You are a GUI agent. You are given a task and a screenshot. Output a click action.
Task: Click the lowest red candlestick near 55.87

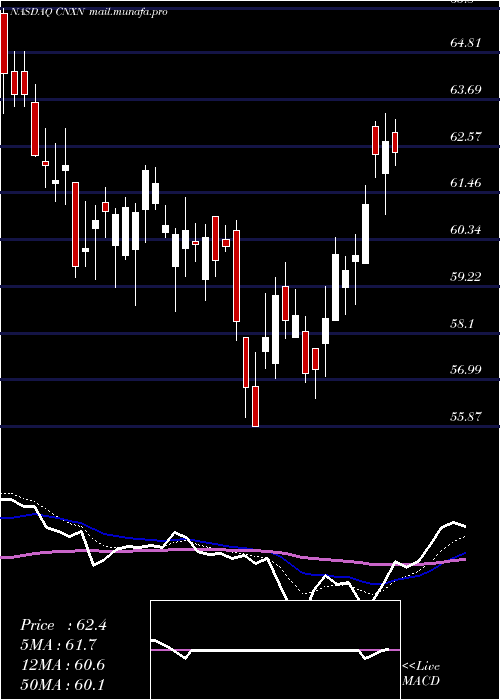[x=255, y=406]
